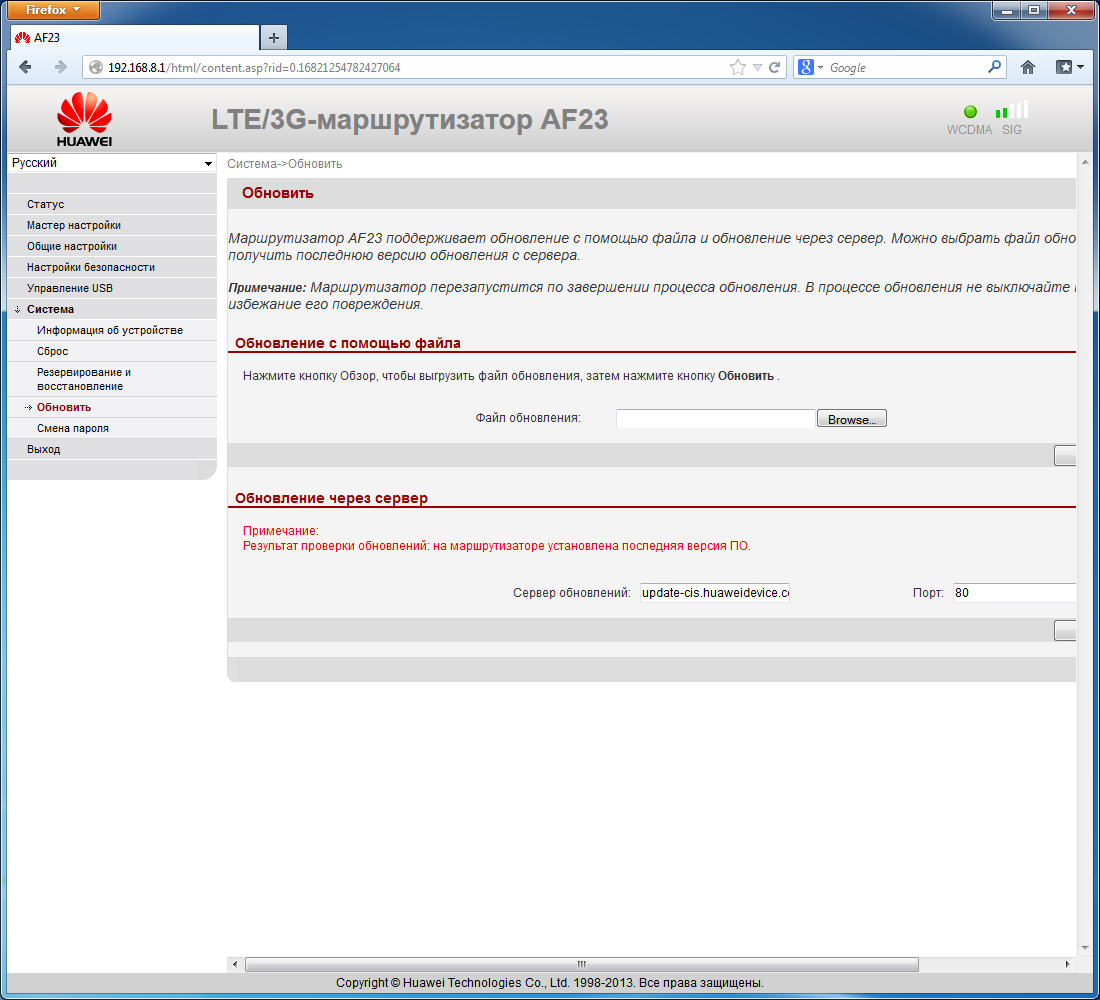Select the Обновить submenu item

[x=112, y=407]
